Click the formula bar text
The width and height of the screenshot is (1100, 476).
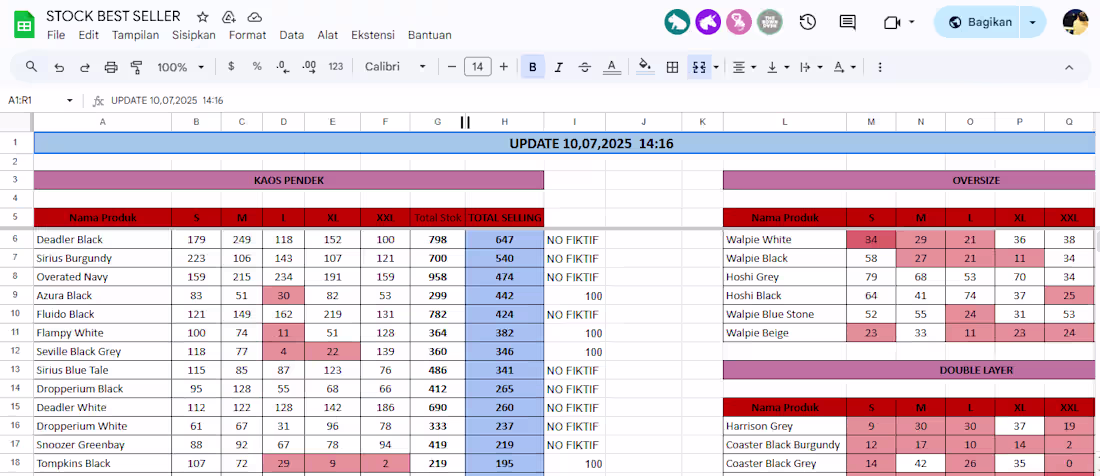[167, 100]
